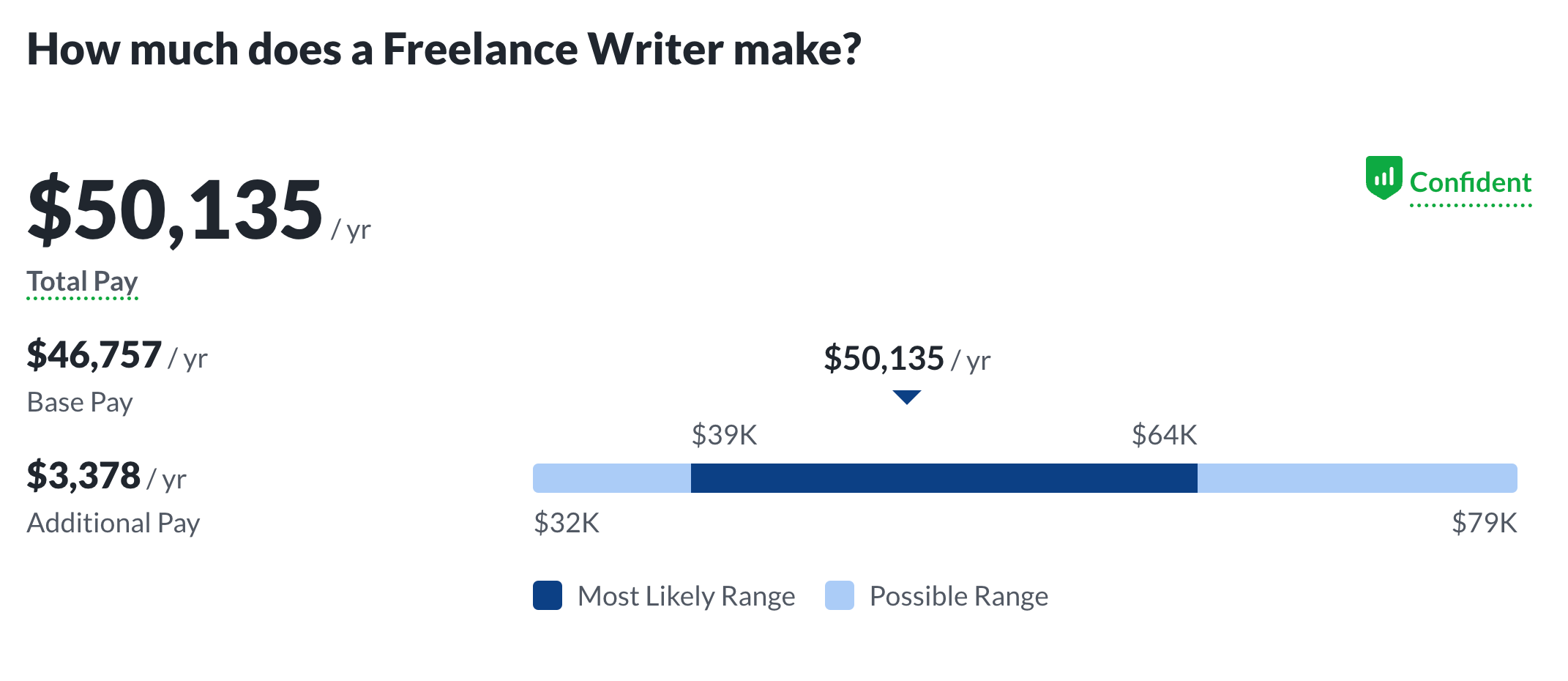Click the Total Pay dotted-underline link
The height and width of the screenshot is (681, 1568).
pos(82,282)
